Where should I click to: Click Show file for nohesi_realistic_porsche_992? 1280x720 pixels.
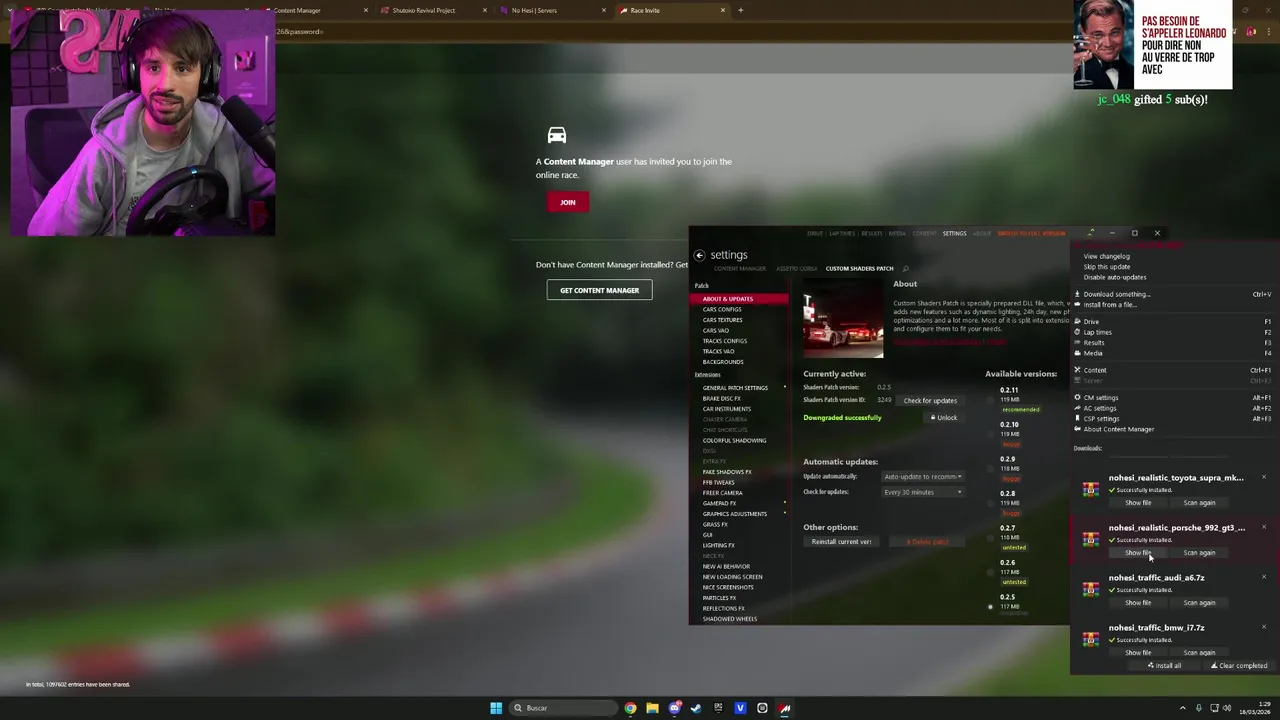click(1138, 552)
